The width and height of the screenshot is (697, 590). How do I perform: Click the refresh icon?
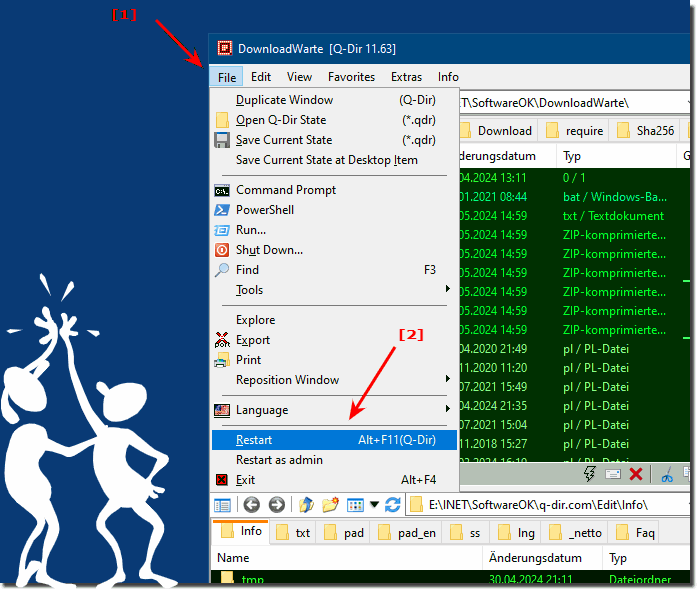[x=393, y=505]
